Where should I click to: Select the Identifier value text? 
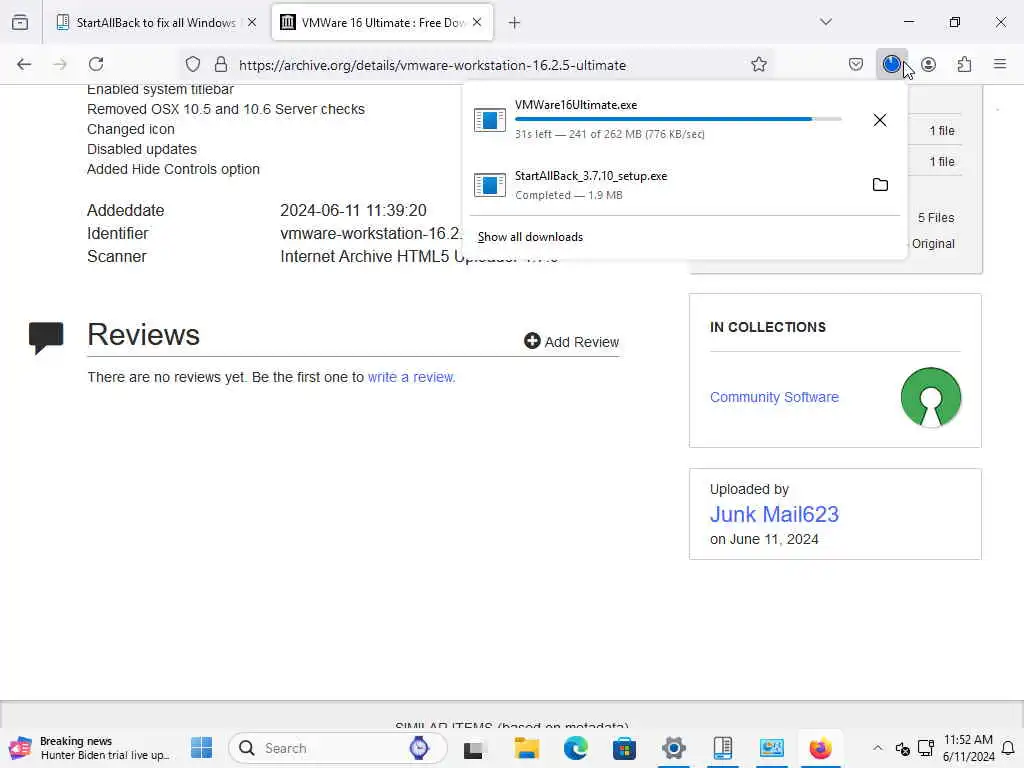(x=371, y=234)
